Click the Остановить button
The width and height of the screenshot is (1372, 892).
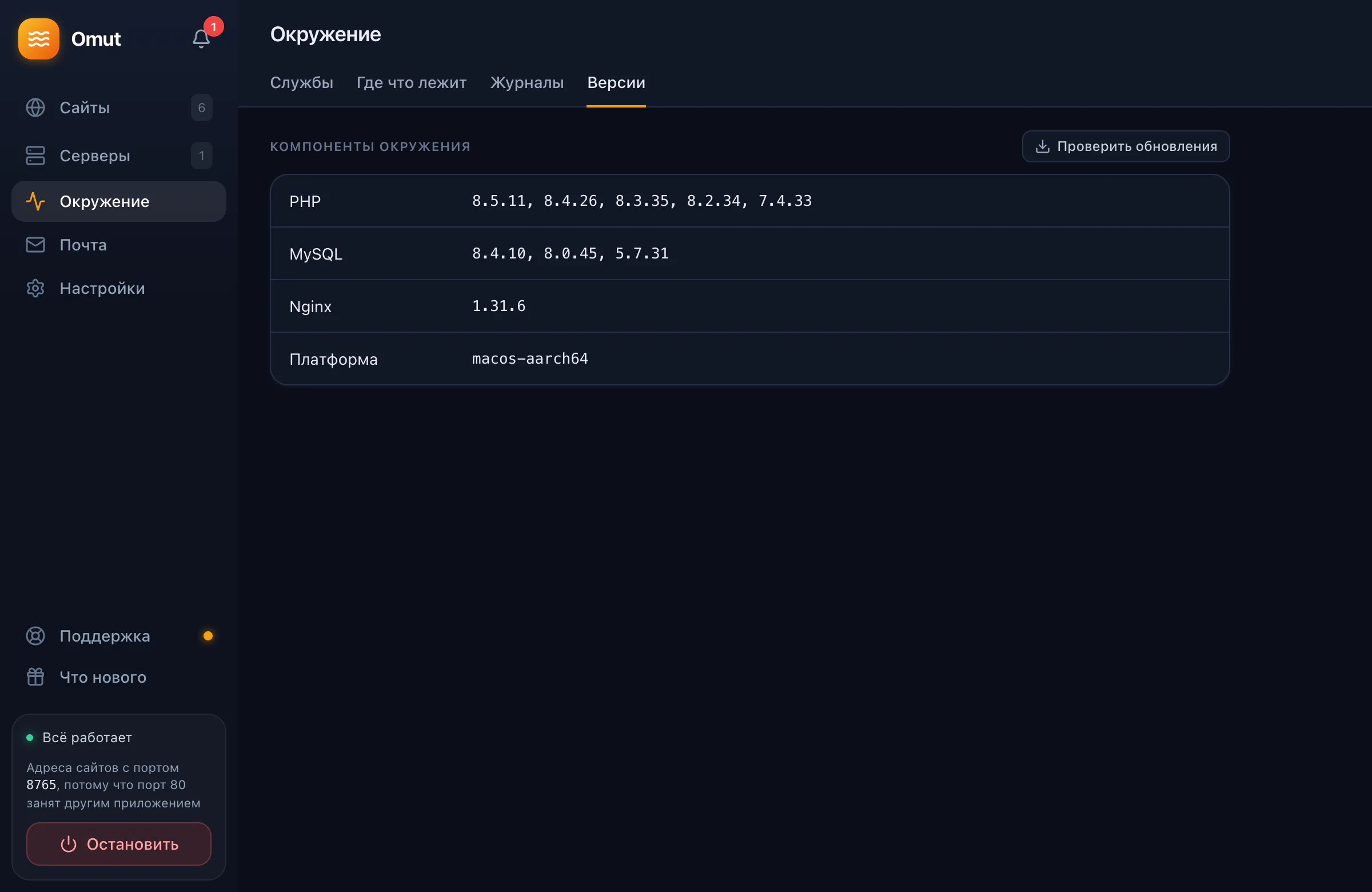[119, 844]
